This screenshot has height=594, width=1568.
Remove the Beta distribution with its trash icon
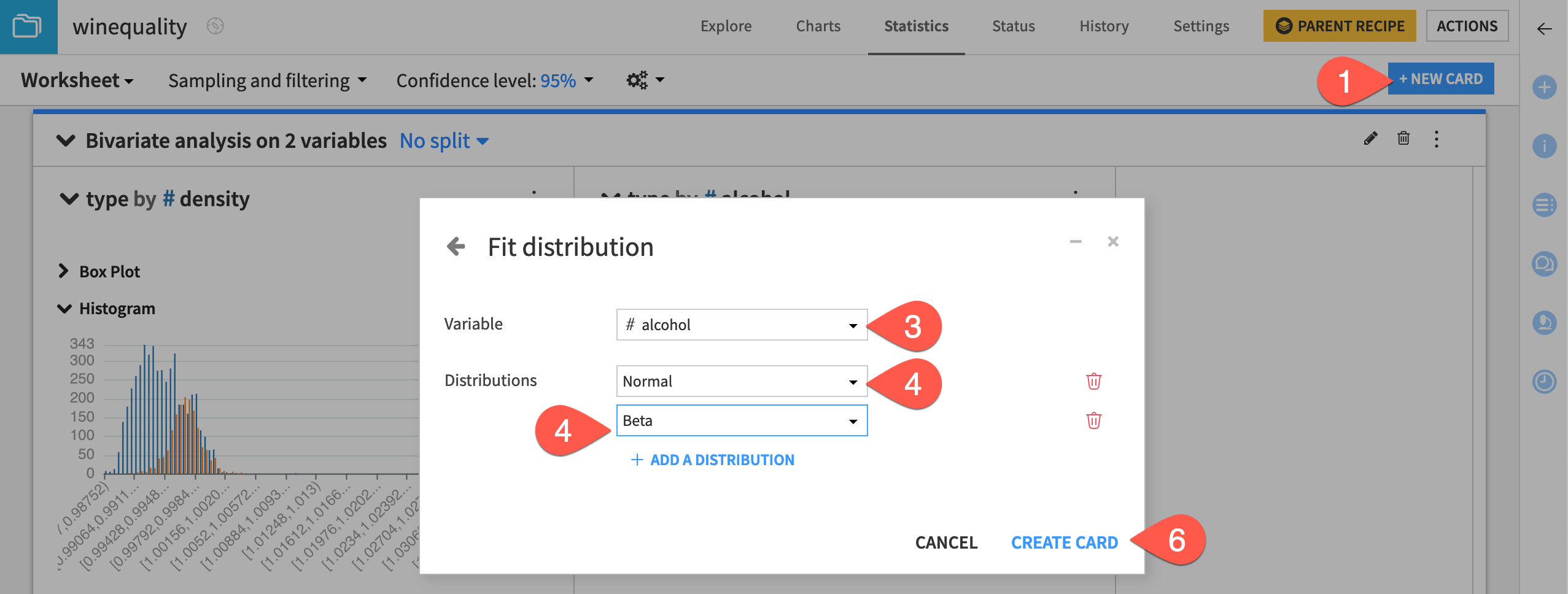(1095, 421)
